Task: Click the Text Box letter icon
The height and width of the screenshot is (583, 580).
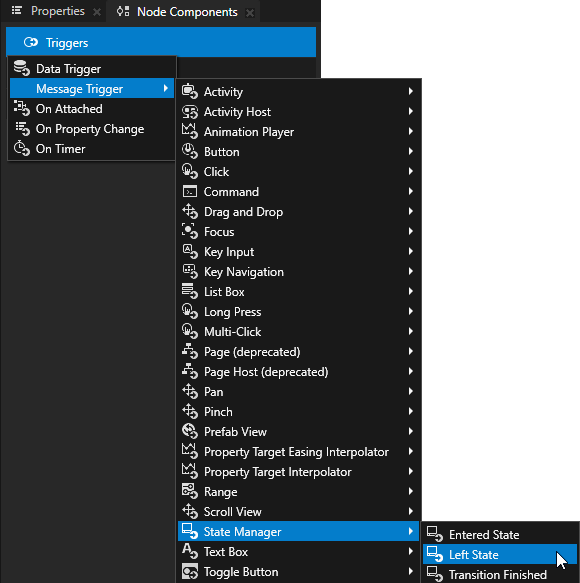Action: pyautogui.click(x=190, y=551)
